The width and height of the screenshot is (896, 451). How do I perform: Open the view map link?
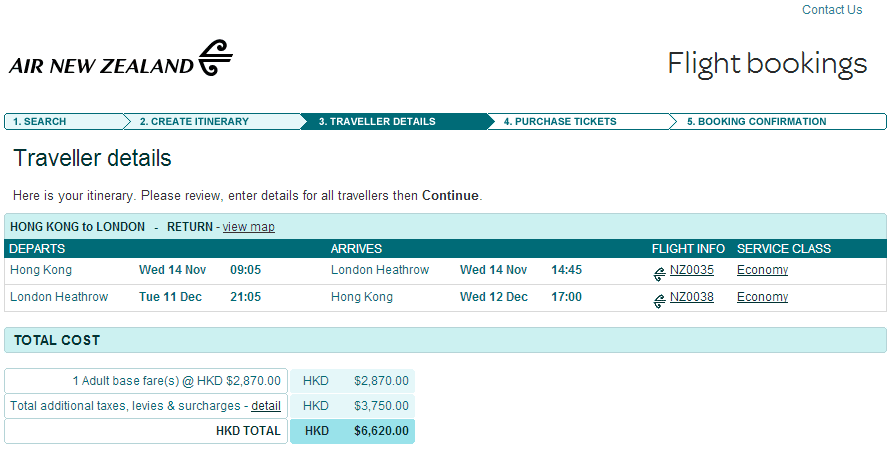coord(248,227)
